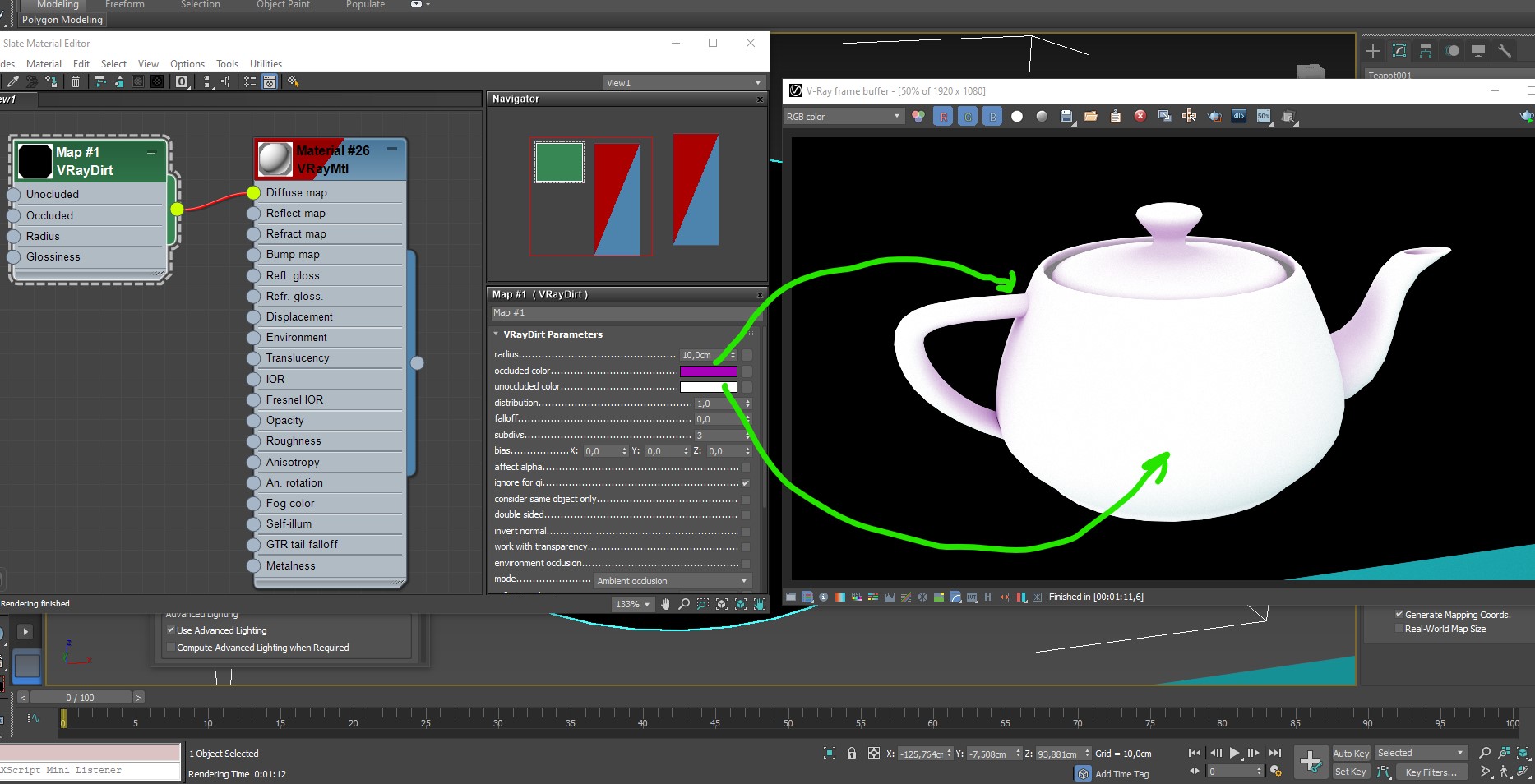Click the eyedropper pick material tool
The image size is (1535, 784).
click(13, 81)
